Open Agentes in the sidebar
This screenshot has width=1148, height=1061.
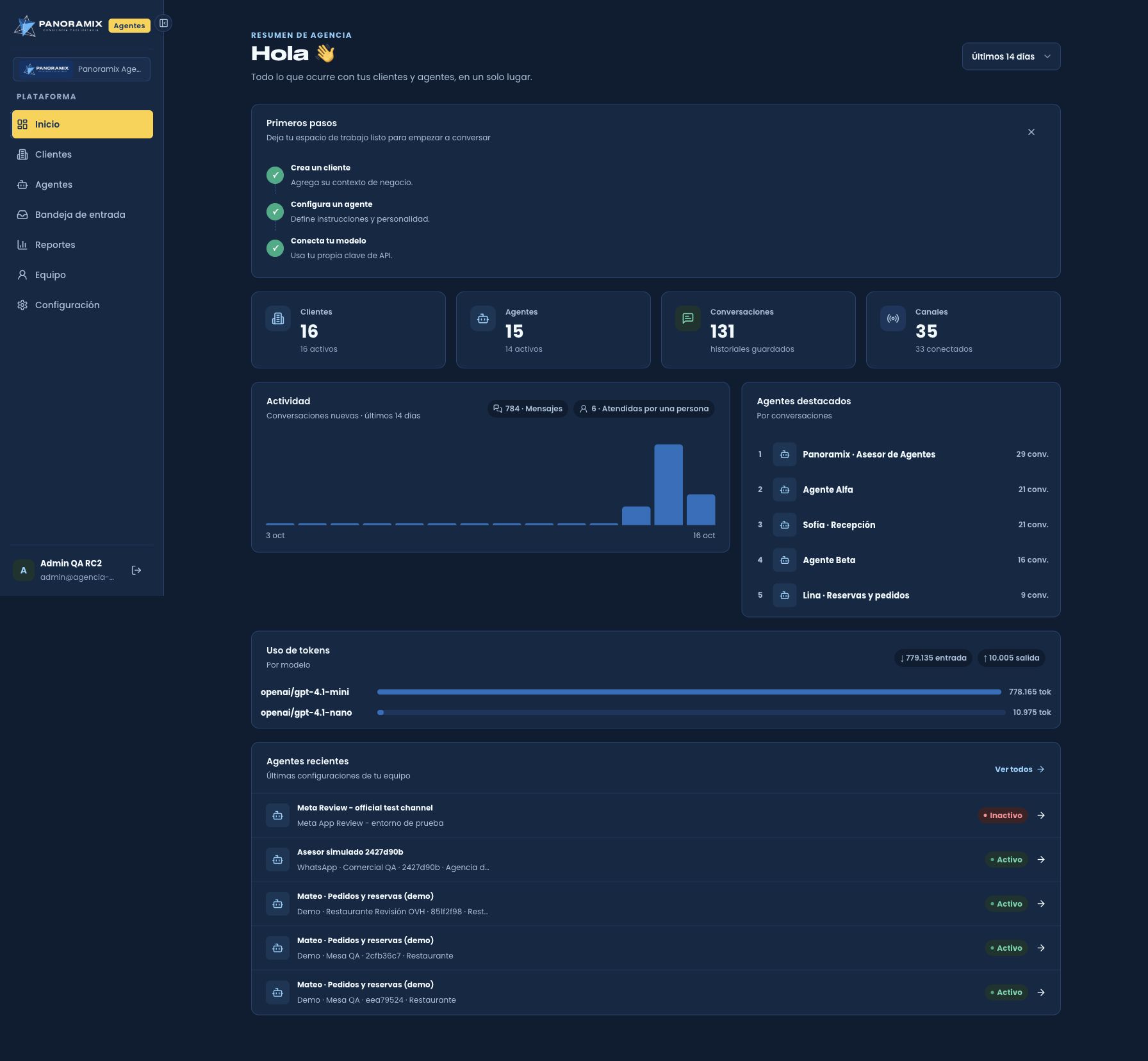(83, 185)
